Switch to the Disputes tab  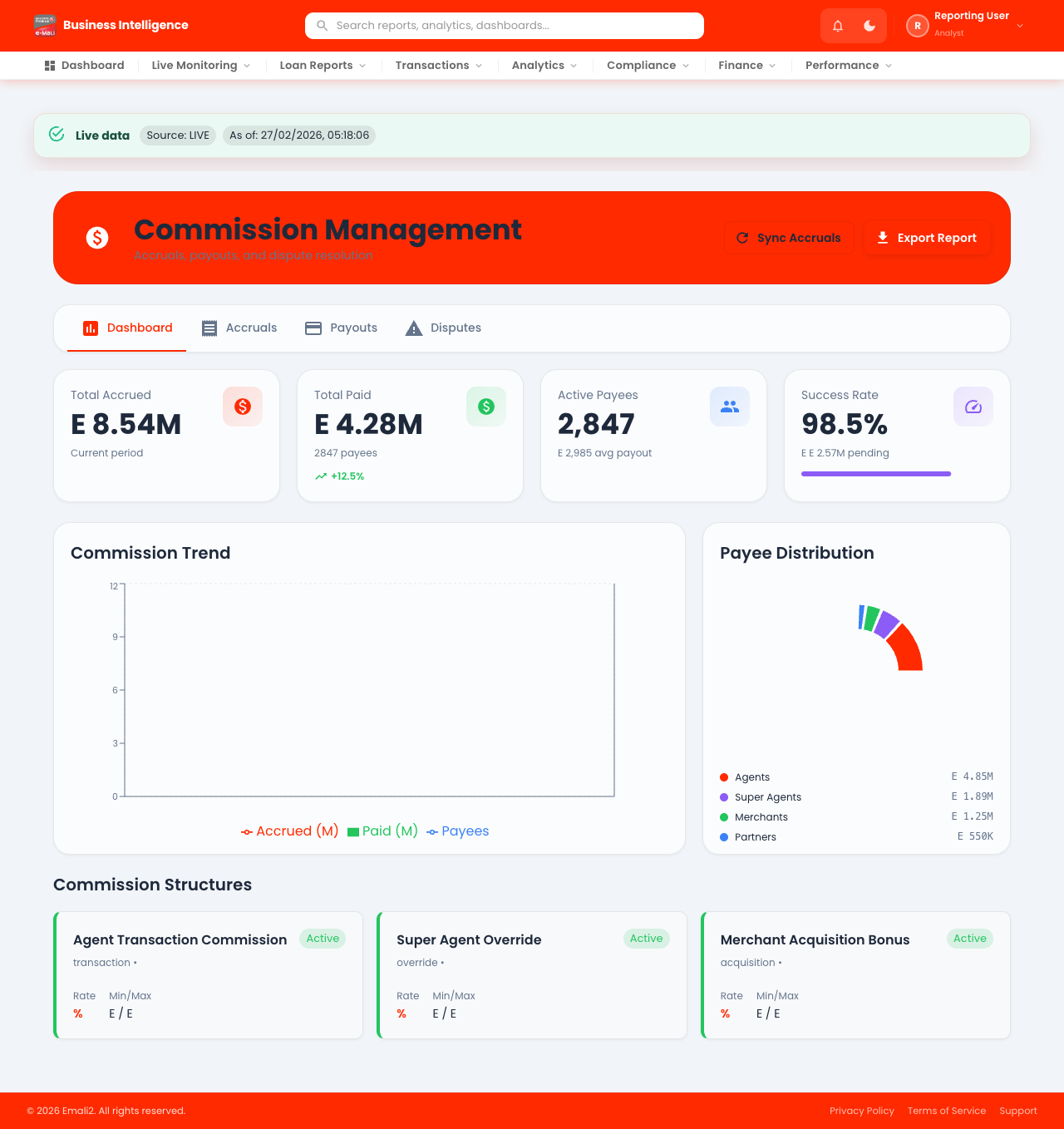click(443, 328)
